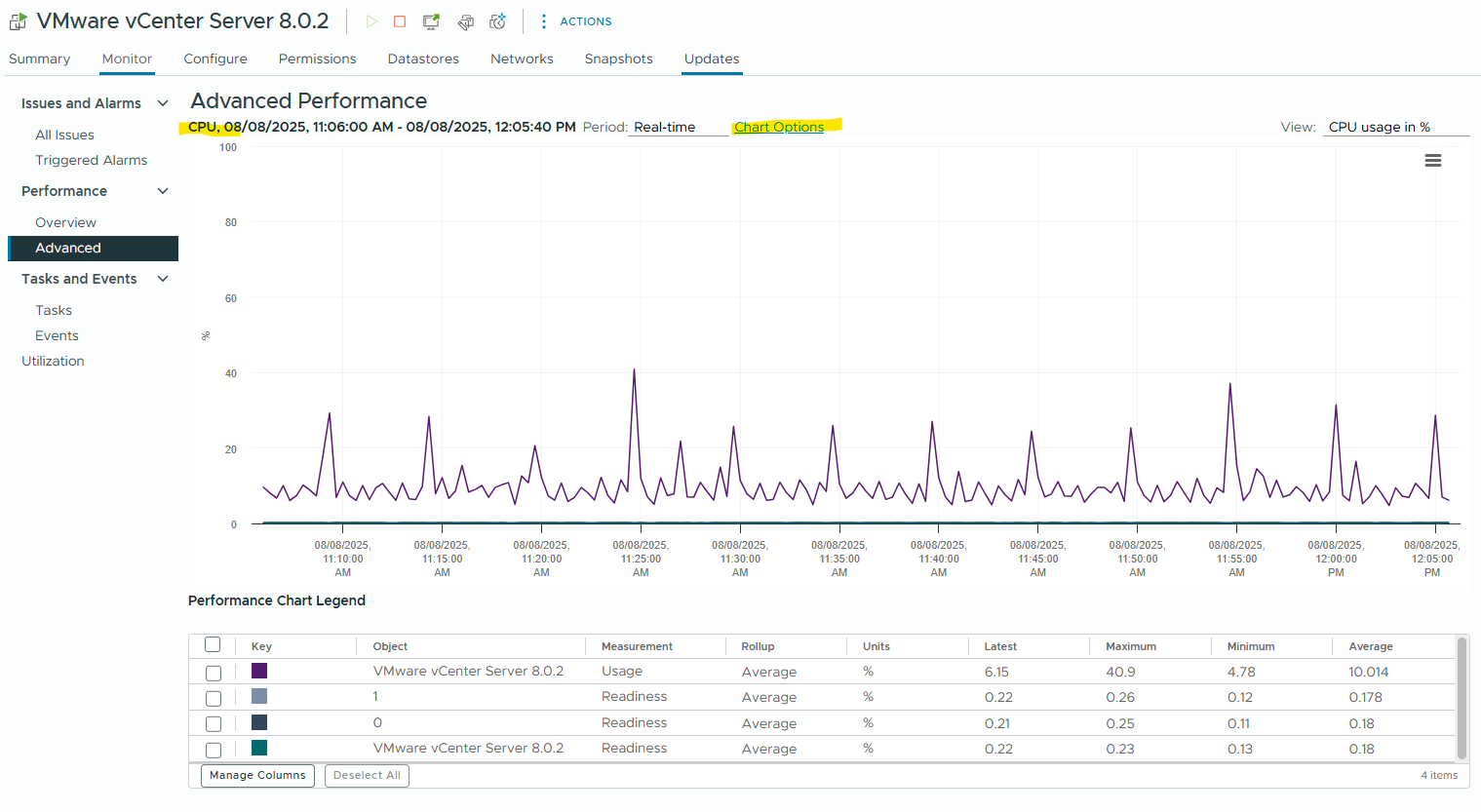Image resolution: width=1481 pixels, height=812 pixels.
Task: Click the 6.15 Latest usage value
Action: coord(996,672)
